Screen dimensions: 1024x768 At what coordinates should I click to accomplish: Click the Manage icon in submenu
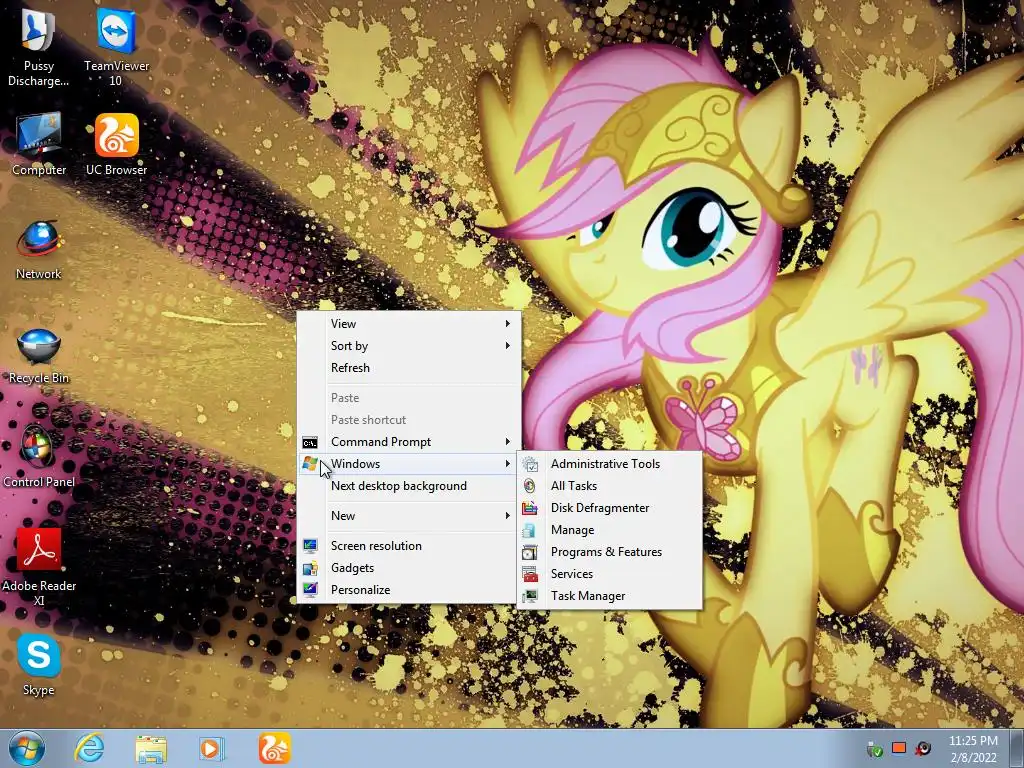pyautogui.click(x=530, y=530)
